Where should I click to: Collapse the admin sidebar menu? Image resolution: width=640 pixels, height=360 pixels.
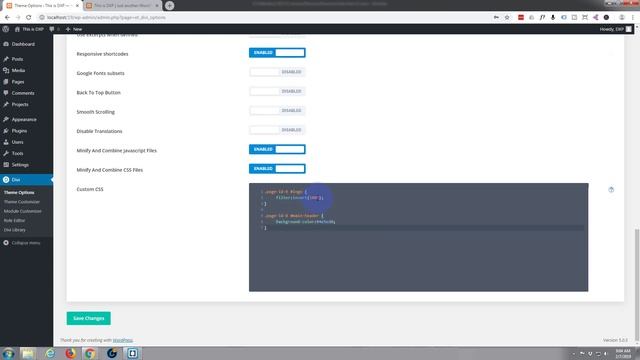(22, 243)
